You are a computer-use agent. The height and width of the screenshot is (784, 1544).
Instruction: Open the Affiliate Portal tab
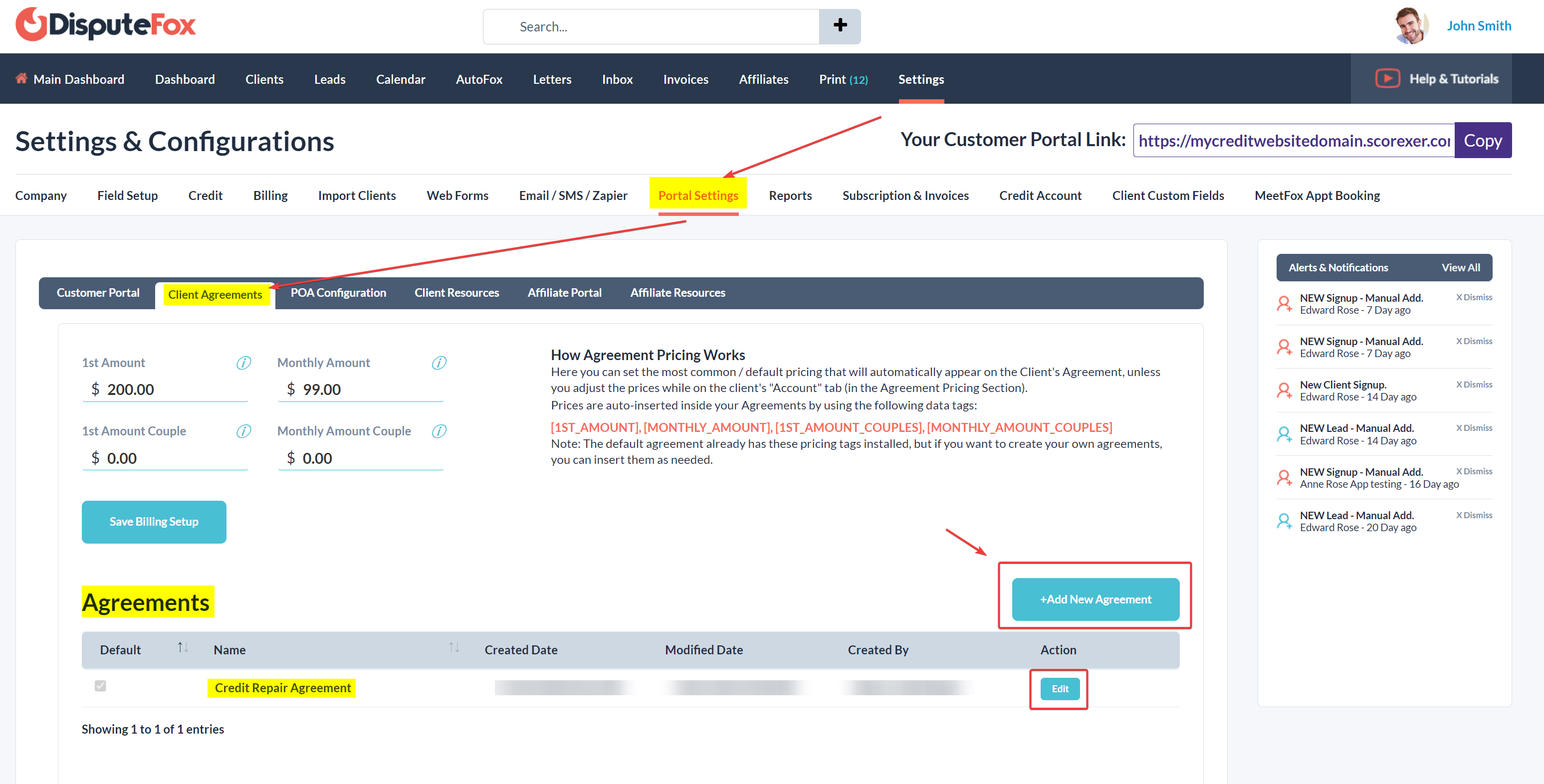[x=564, y=292]
